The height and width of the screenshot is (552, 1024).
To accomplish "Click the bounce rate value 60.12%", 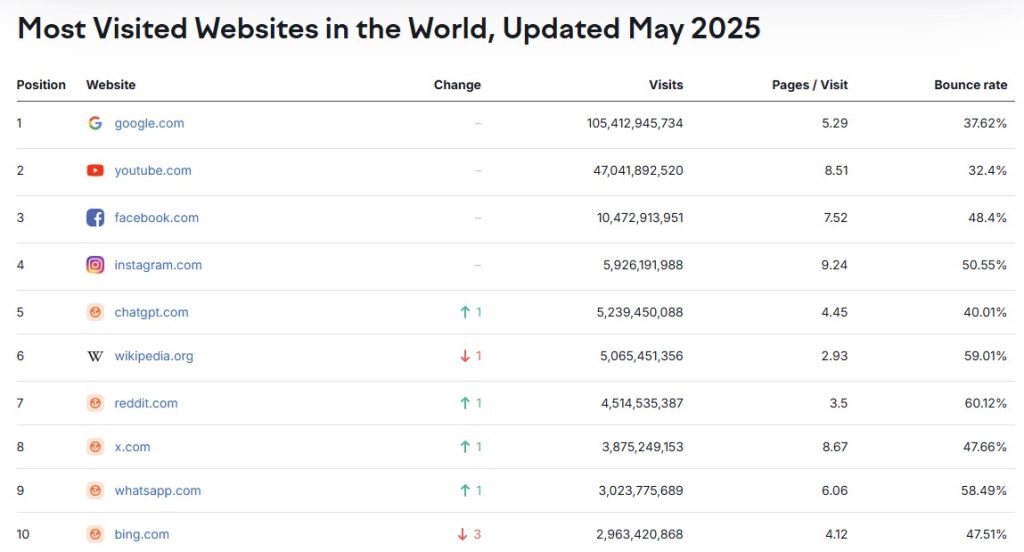I will coord(985,403).
